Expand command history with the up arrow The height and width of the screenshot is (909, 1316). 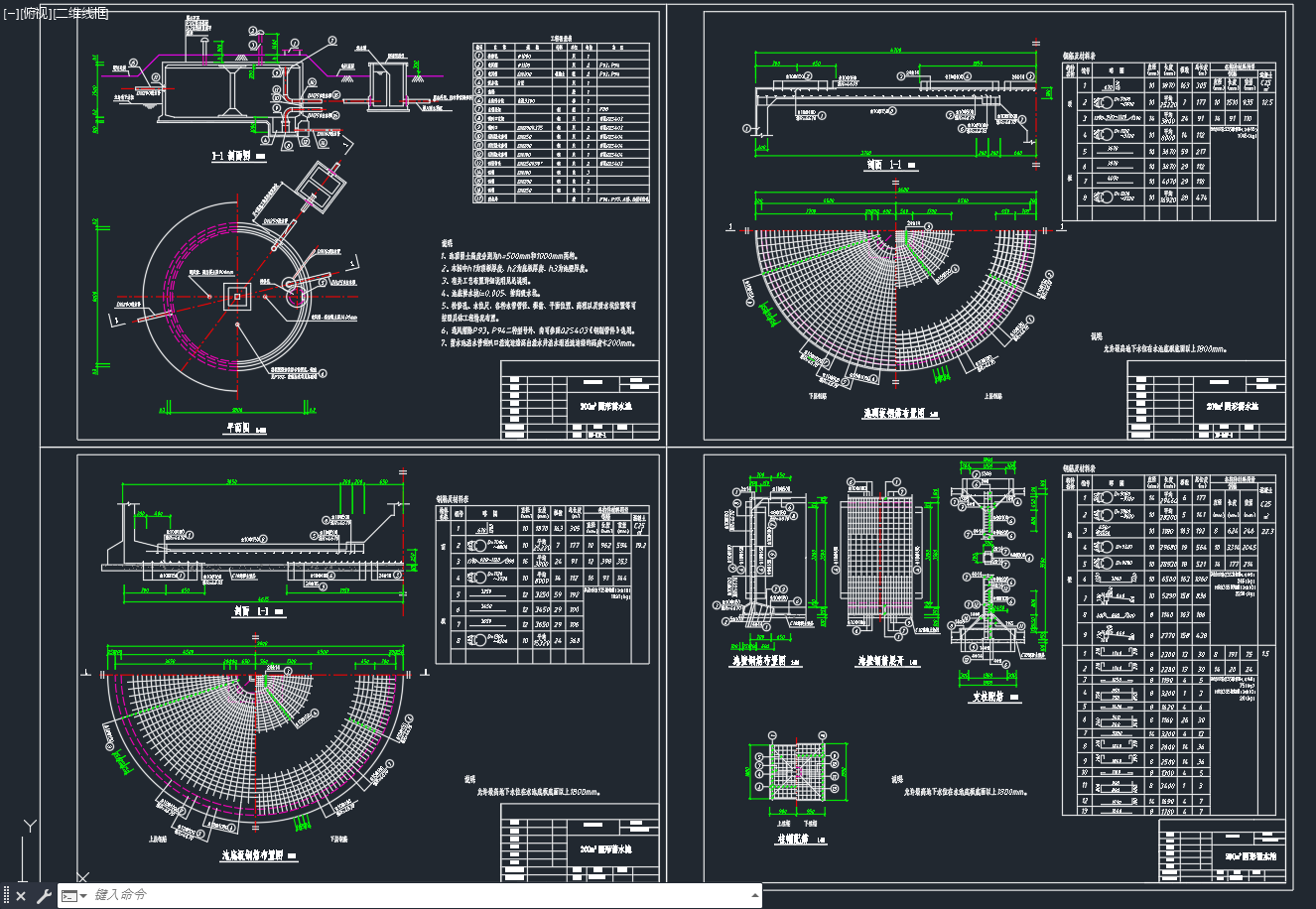point(755,895)
